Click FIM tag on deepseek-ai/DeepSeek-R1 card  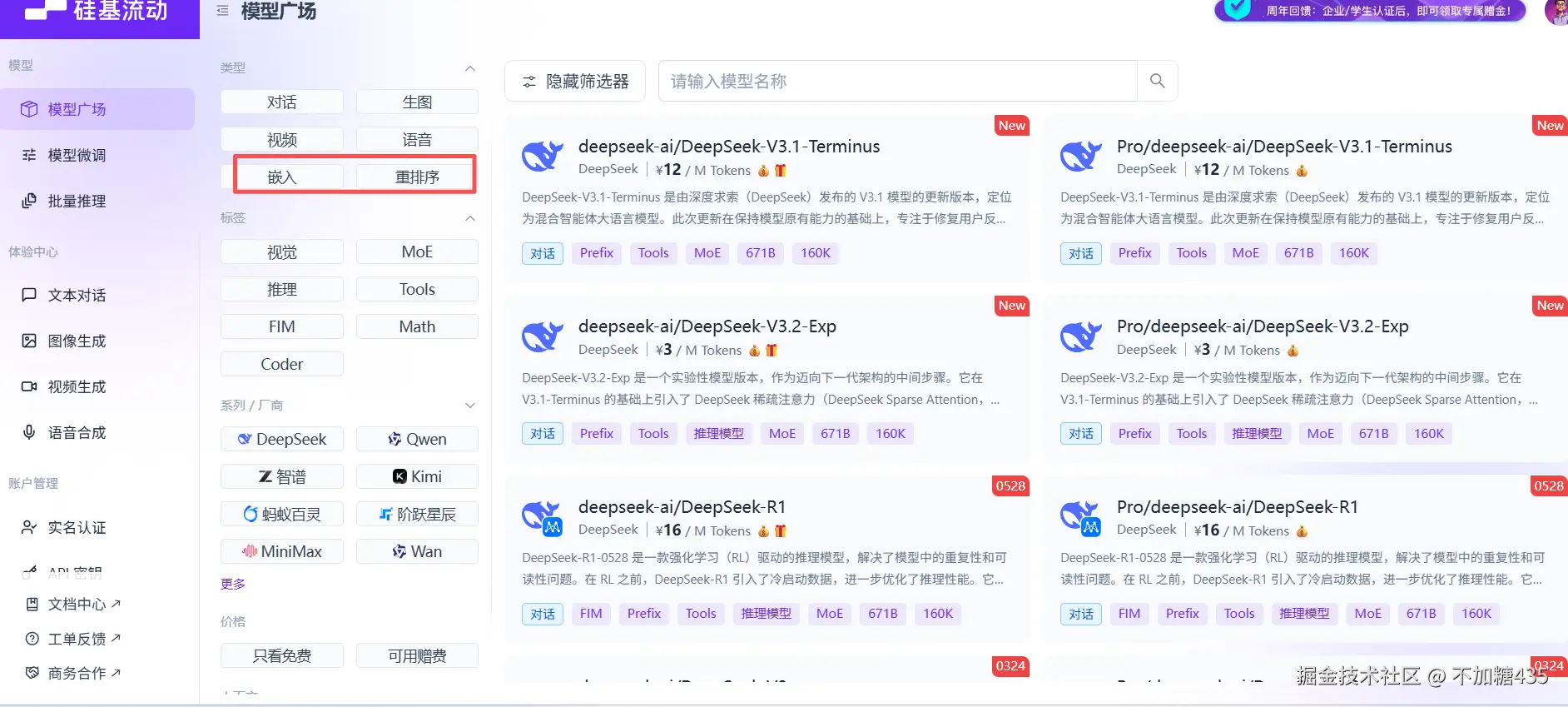[x=591, y=614]
